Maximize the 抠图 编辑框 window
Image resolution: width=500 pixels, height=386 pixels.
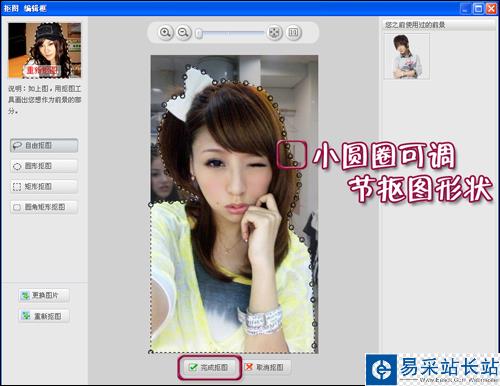tap(479, 8)
